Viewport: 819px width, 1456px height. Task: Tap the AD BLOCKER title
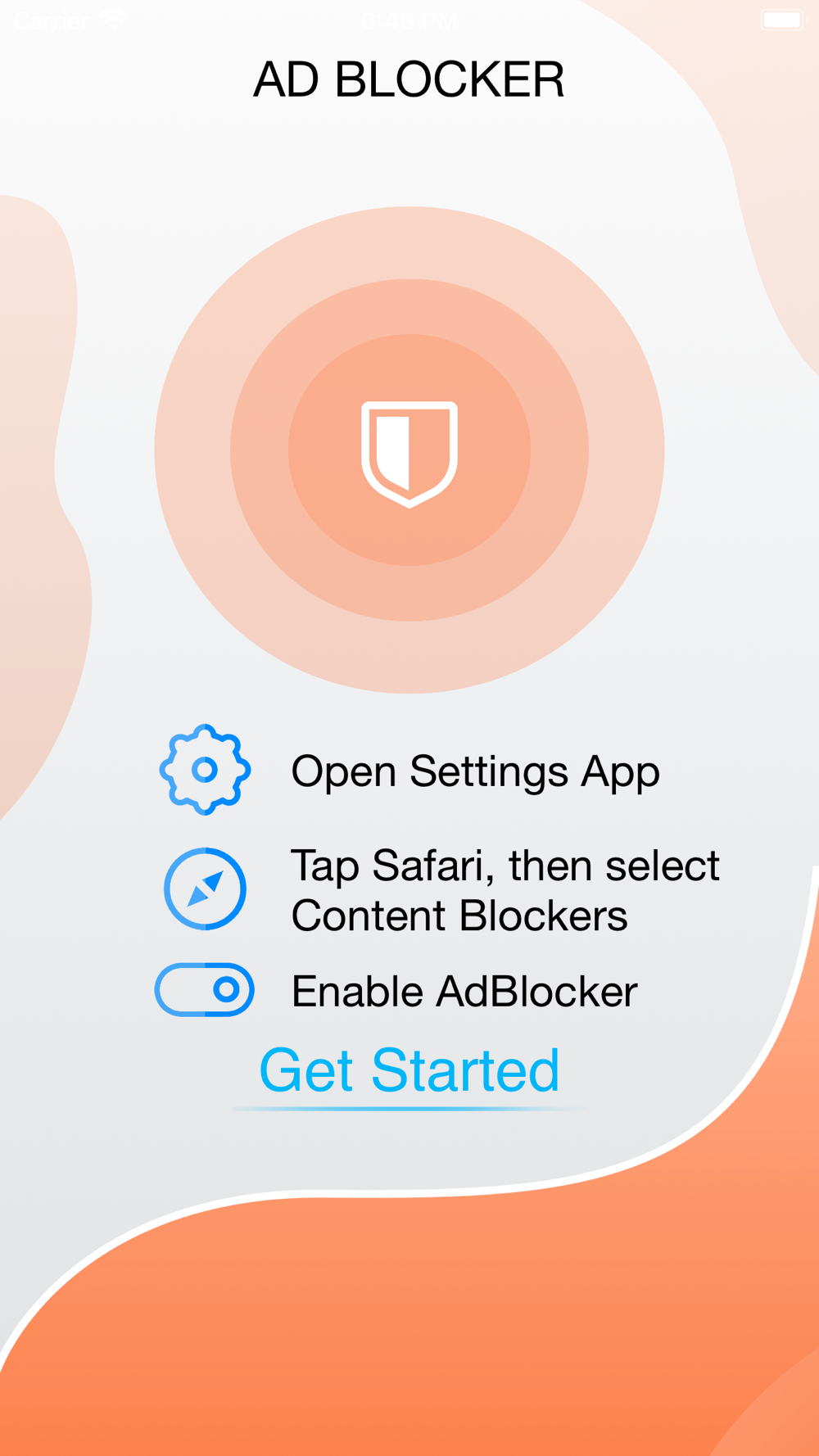(409, 79)
